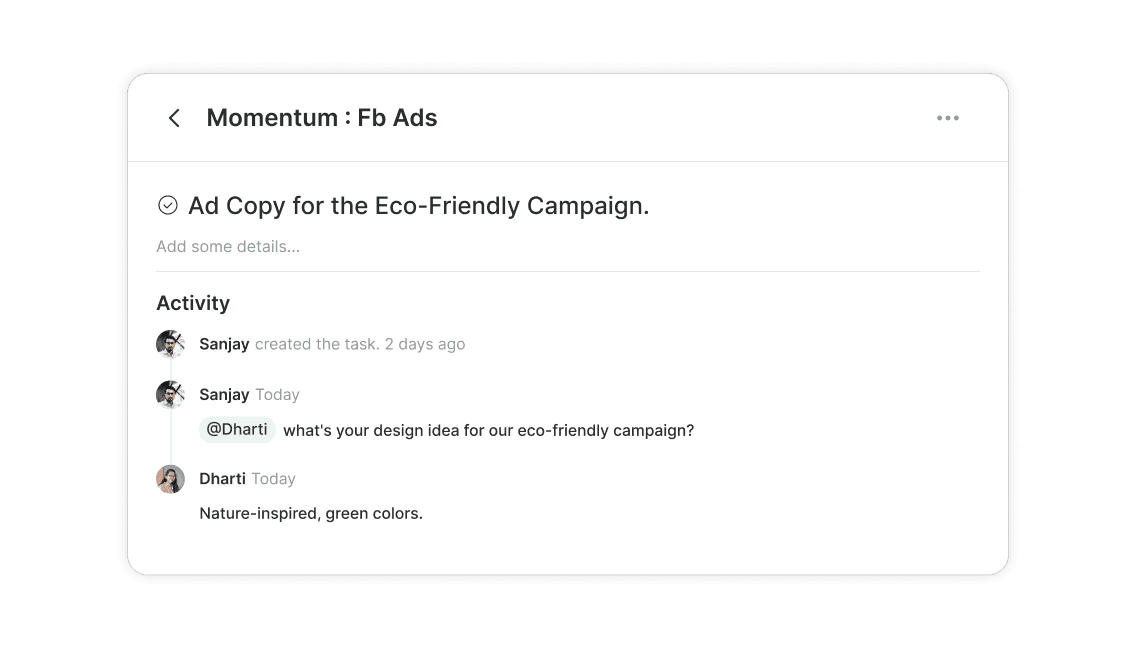
Task: Click the 2 days ago timestamp
Action: pyautogui.click(x=425, y=344)
